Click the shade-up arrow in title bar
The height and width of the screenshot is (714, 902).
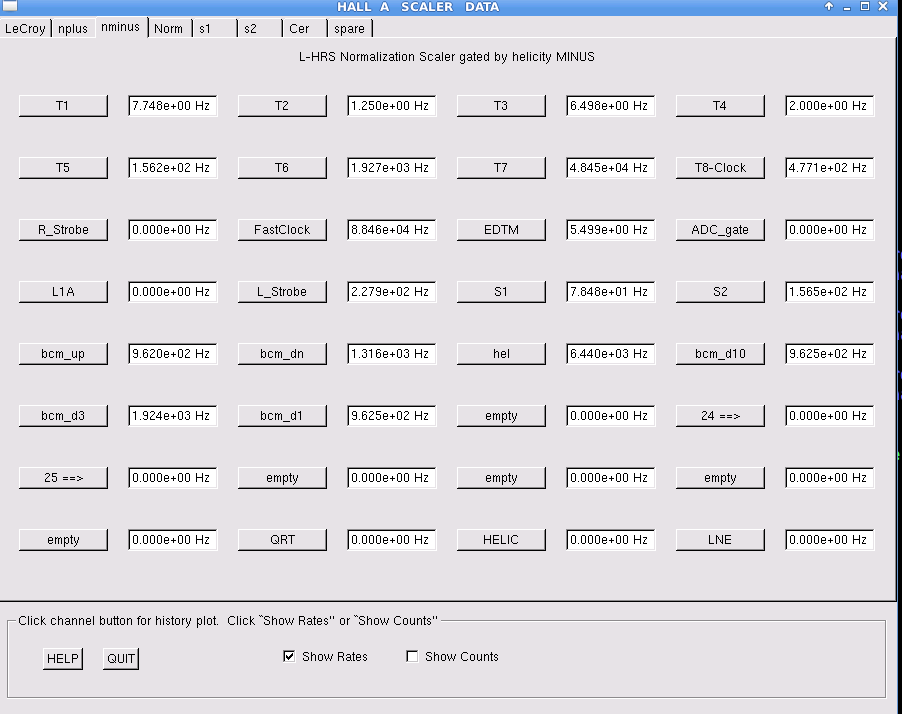pyautogui.click(x=829, y=6)
